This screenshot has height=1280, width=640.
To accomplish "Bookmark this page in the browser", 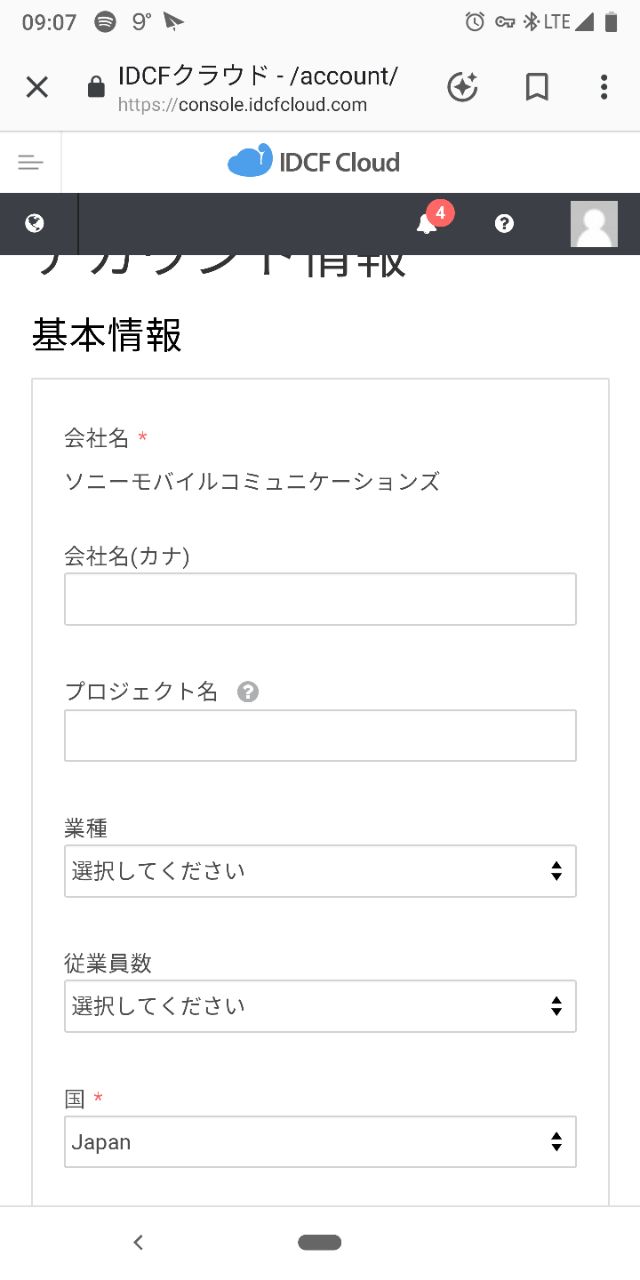I will (537, 87).
